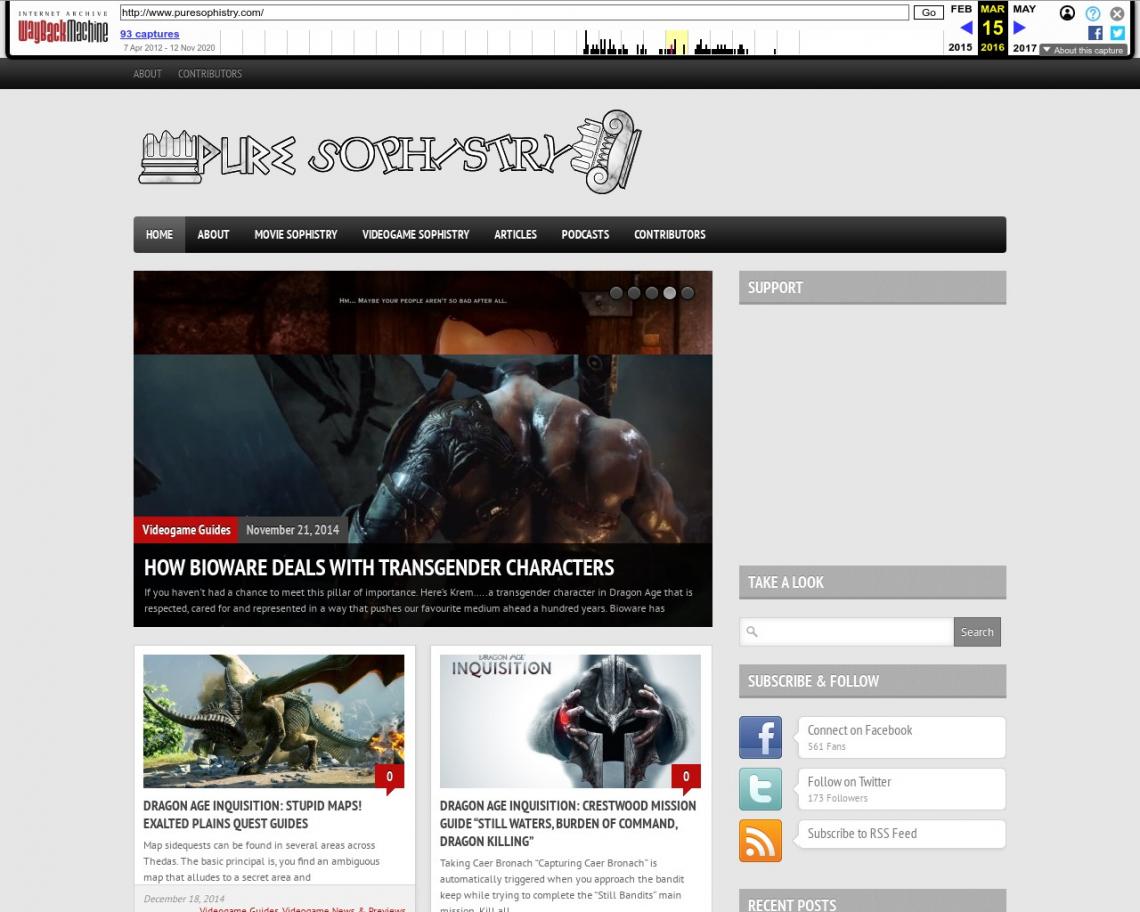Share this capture on Facebook from toolbar
The image size is (1140, 912).
[x=1095, y=33]
